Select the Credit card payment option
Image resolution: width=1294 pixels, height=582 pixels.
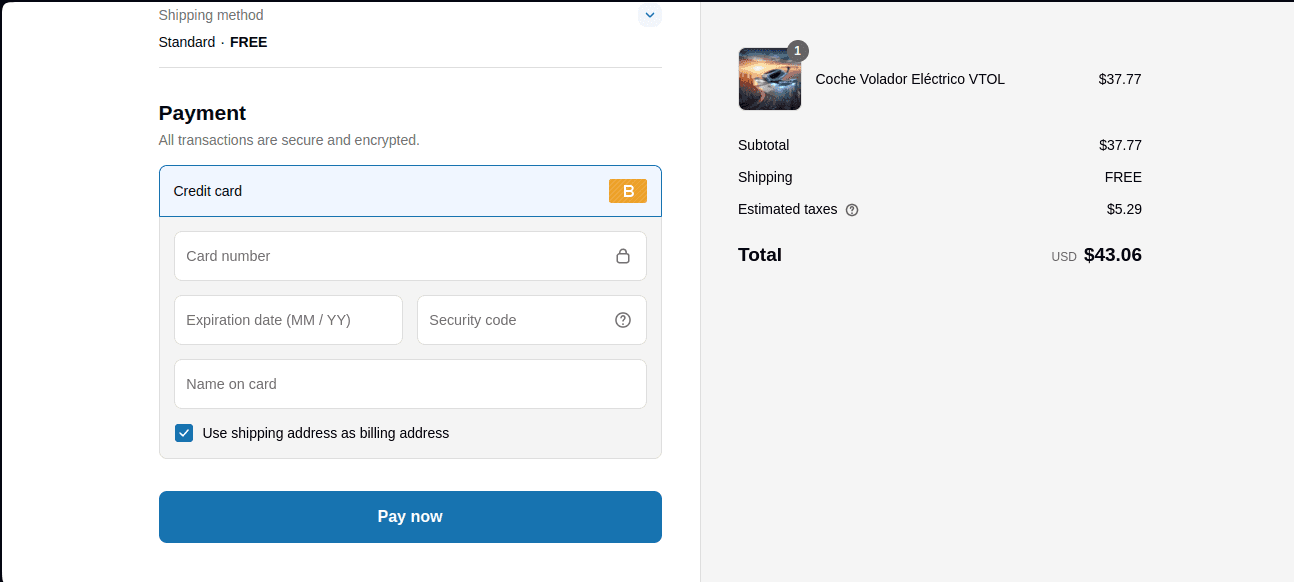click(208, 191)
